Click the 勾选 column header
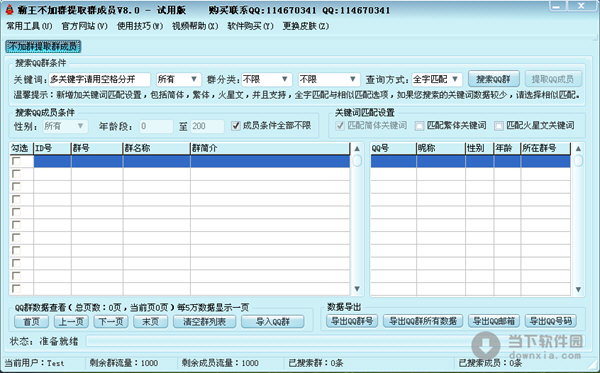Image resolution: width=600 pixels, height=373 pixels. [21, 148]
